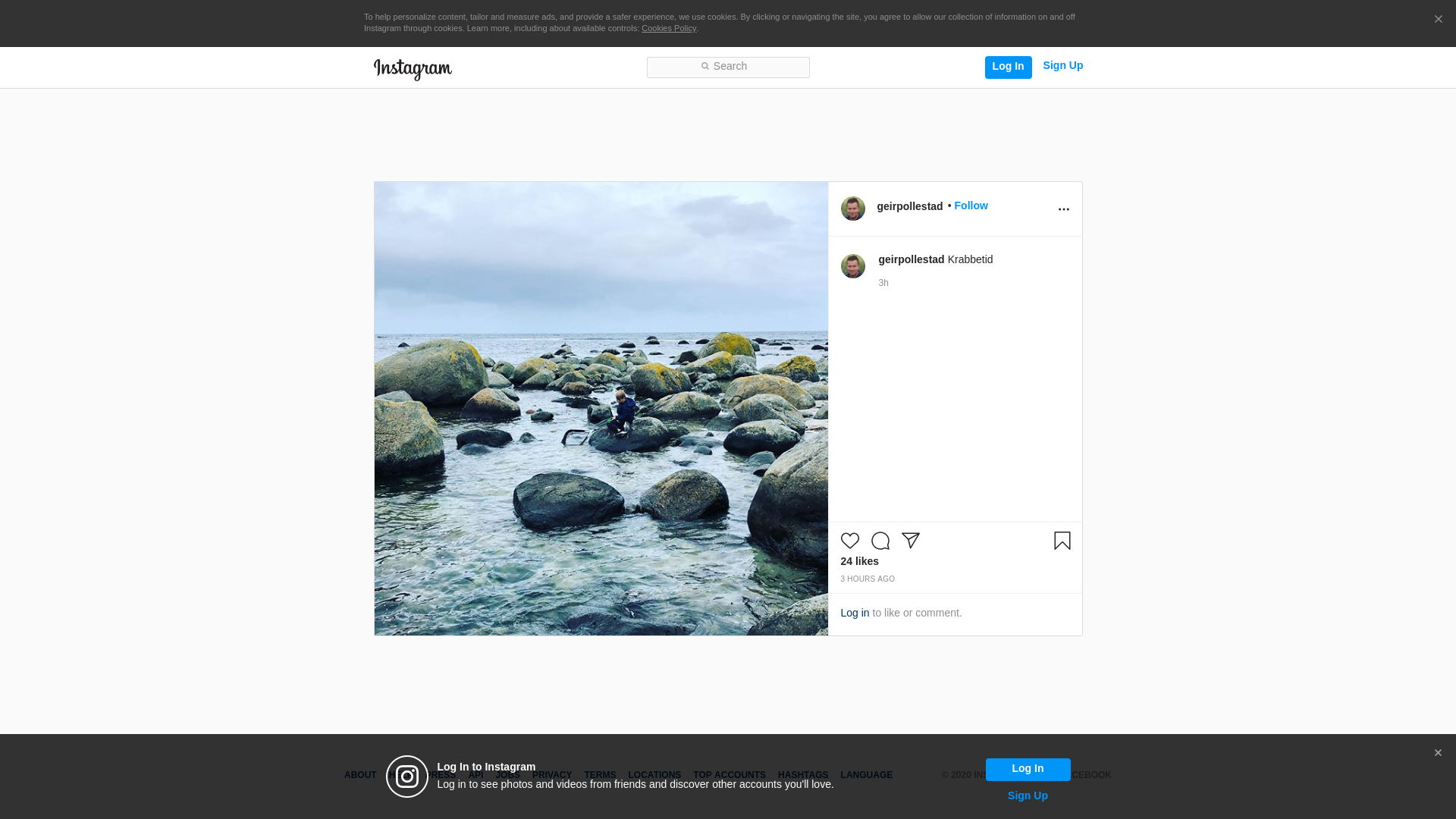Click the header Sign Up link

point(1062,66)
